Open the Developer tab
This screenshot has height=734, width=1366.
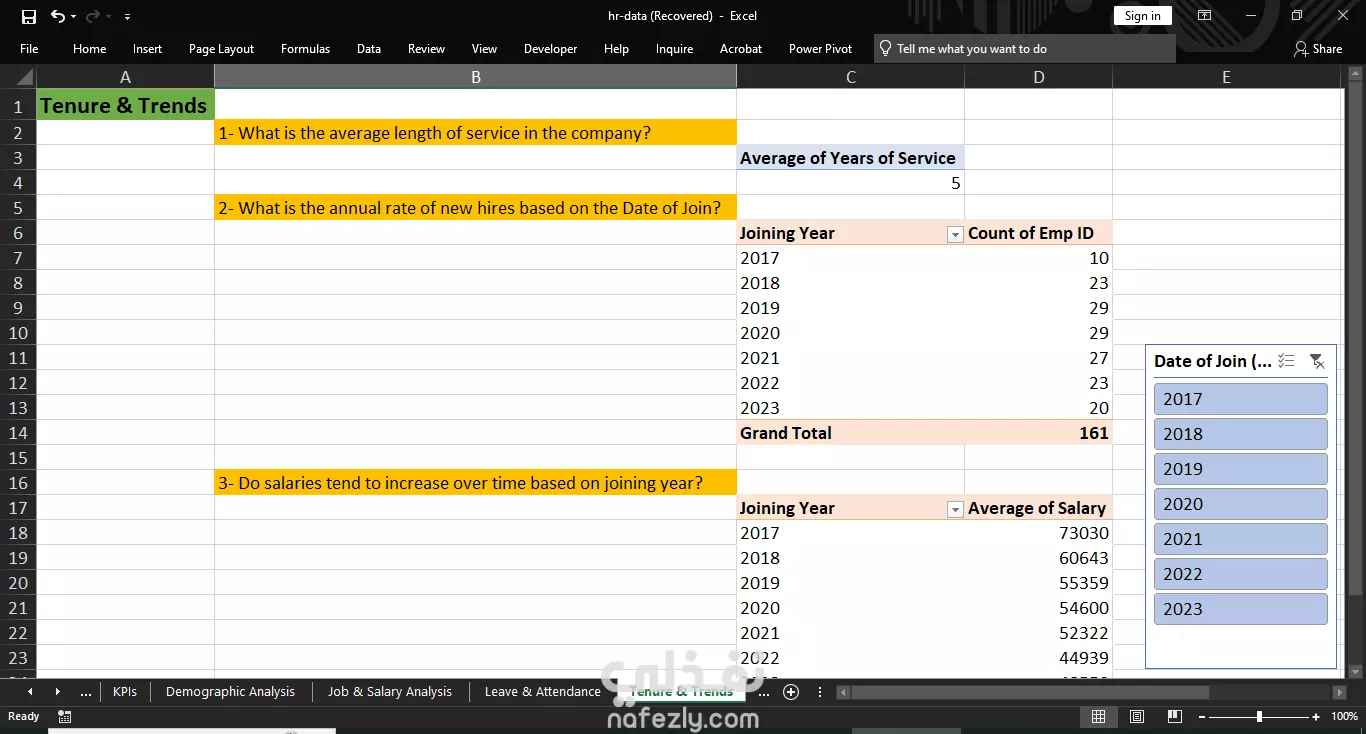(x=550, y=48)
